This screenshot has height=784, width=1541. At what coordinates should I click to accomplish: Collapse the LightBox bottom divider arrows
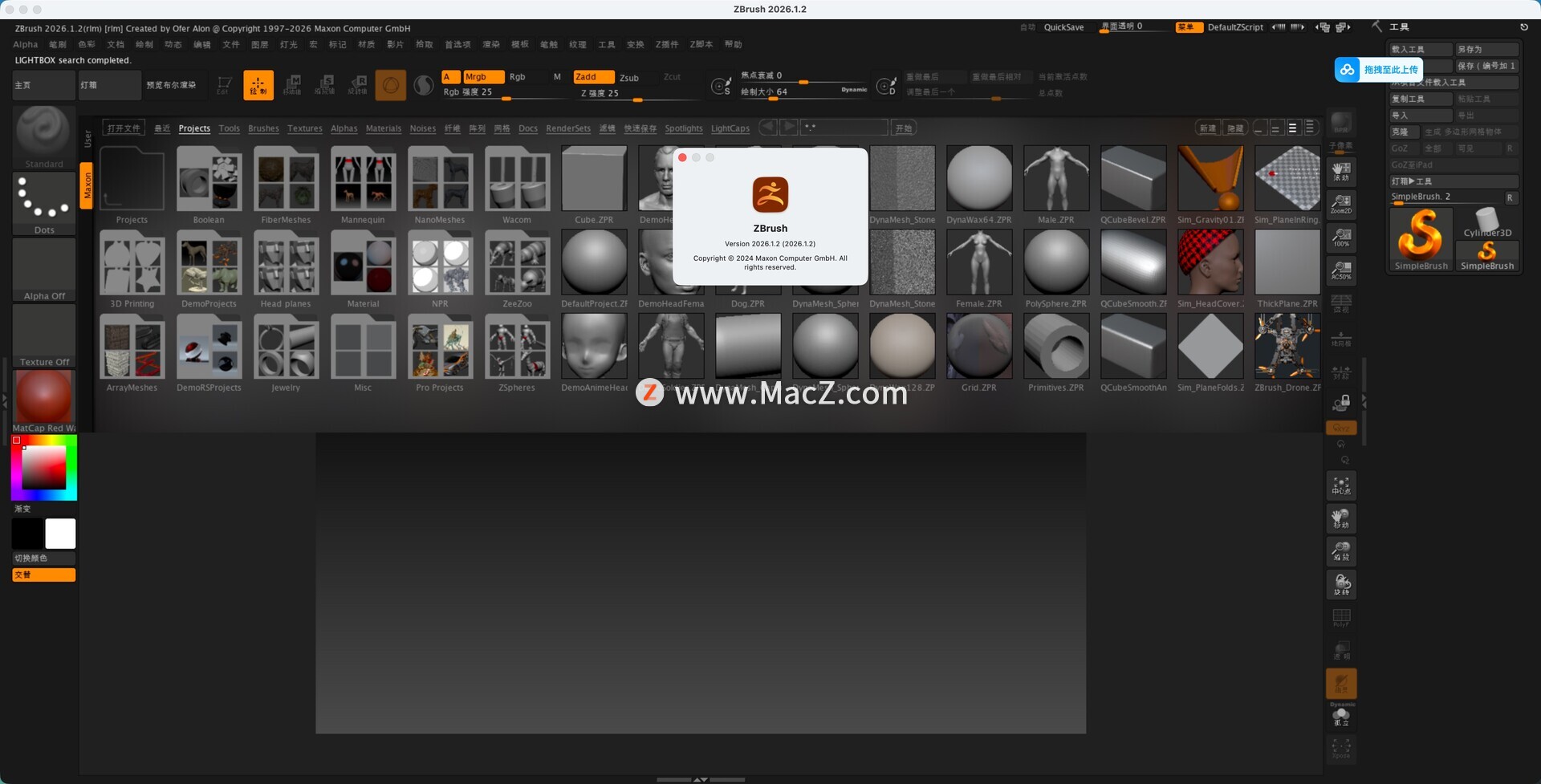coord(700,779)
